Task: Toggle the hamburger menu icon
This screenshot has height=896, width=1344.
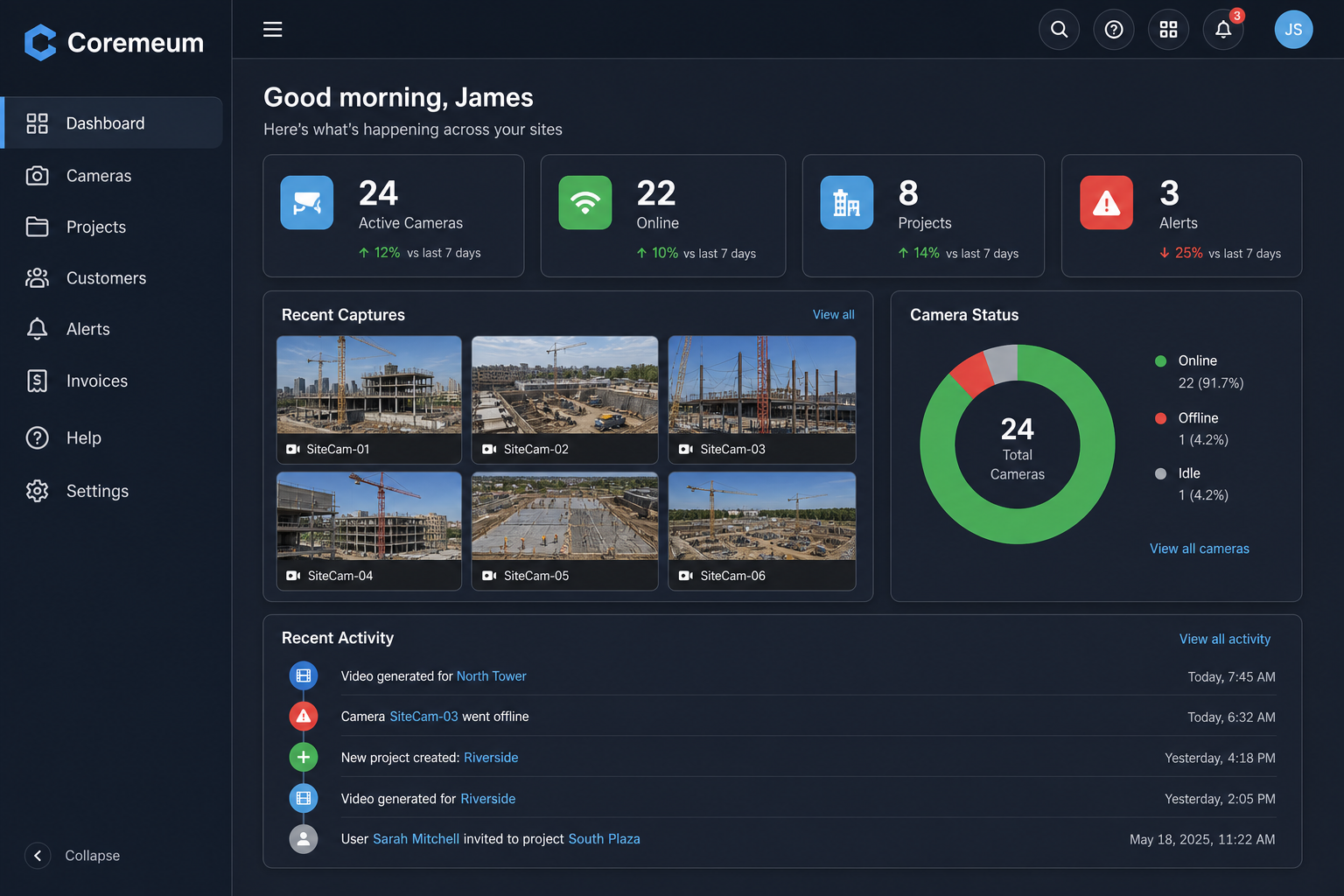Action: click(x=273, y=29)
